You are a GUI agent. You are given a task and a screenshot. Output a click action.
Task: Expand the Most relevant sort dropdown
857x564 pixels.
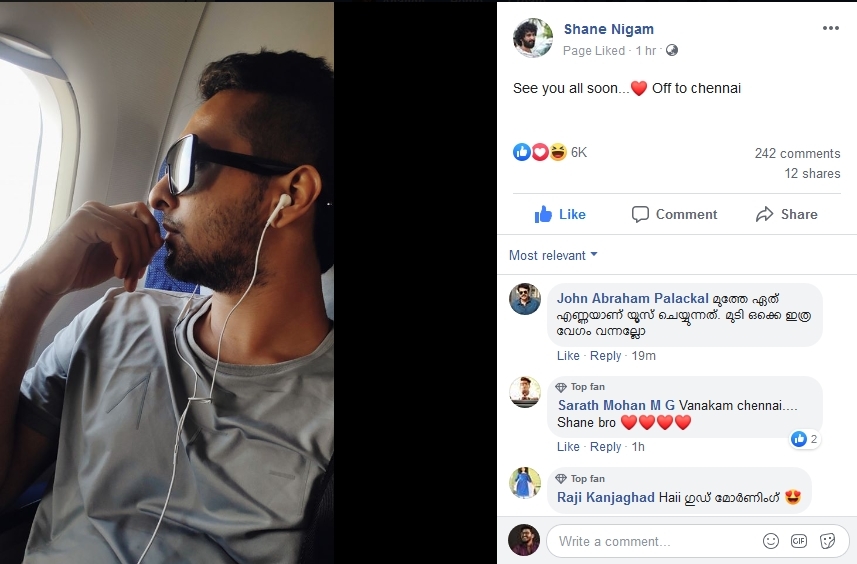(553, 255)
